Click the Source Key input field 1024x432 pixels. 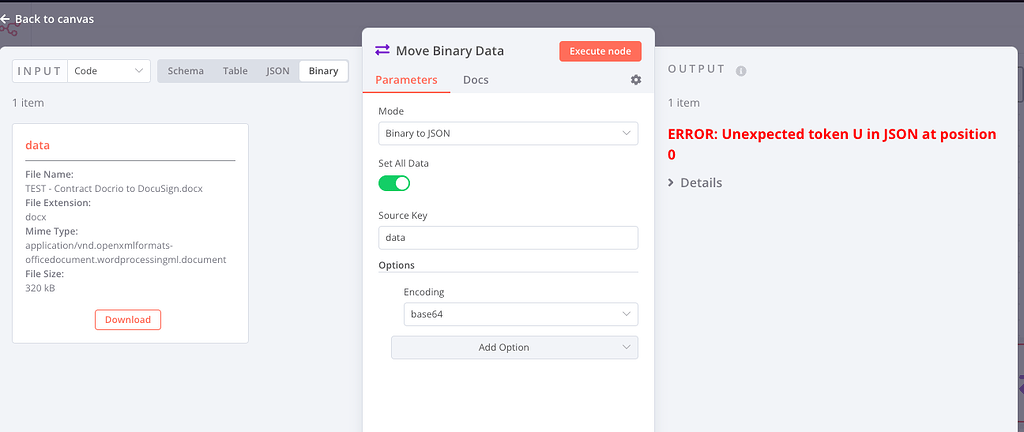[508, 238]
